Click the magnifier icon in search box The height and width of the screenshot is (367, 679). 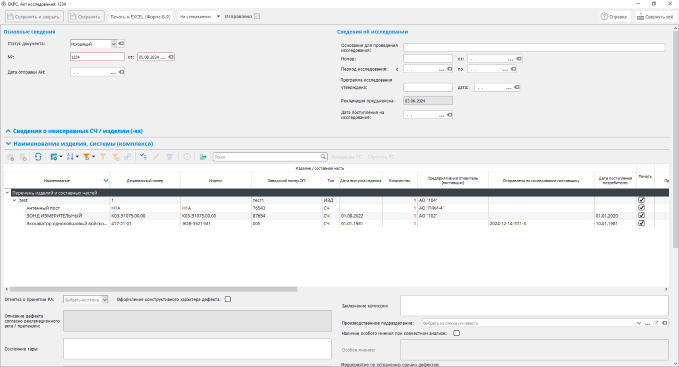tap(323, 157)
